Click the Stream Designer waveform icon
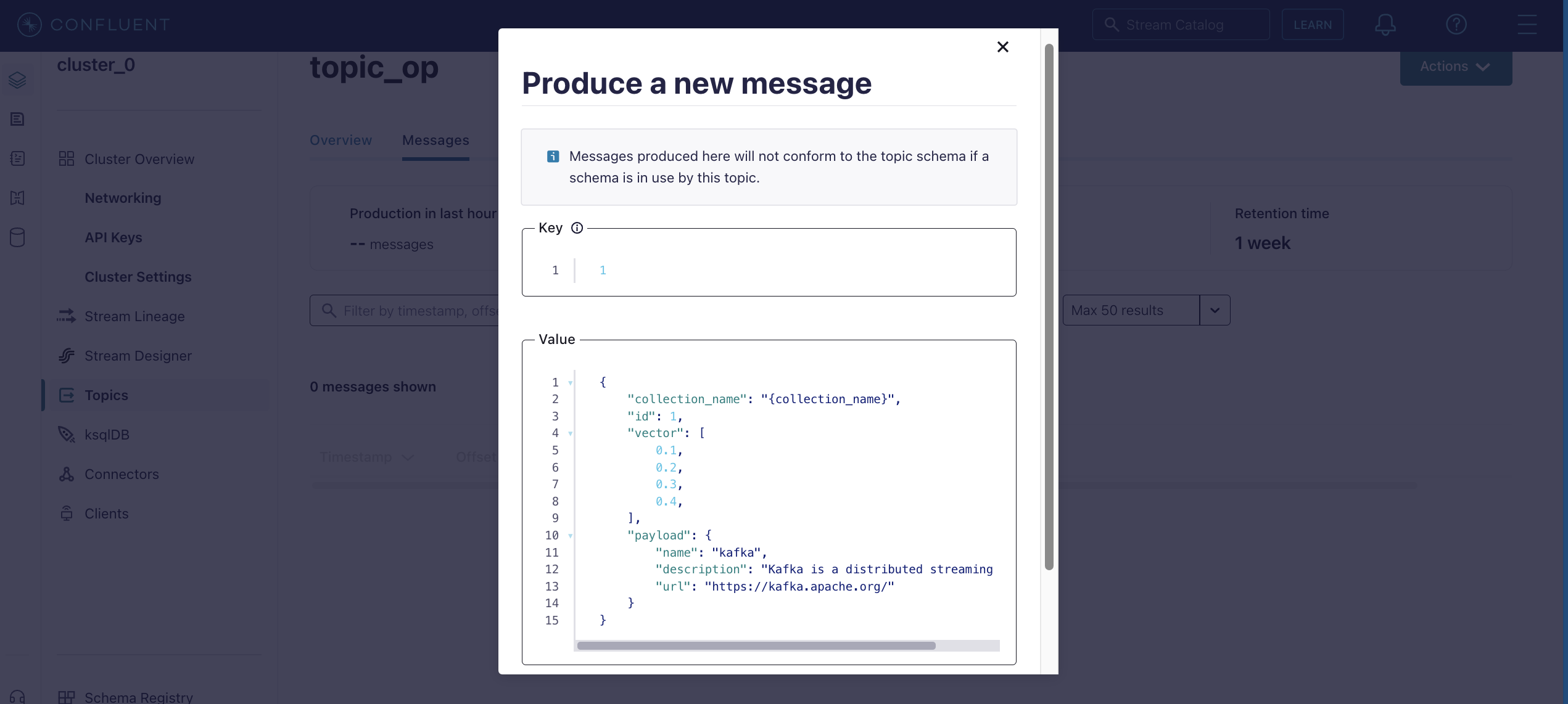This screenshot has width=1568, height=704. pos(67,356)
